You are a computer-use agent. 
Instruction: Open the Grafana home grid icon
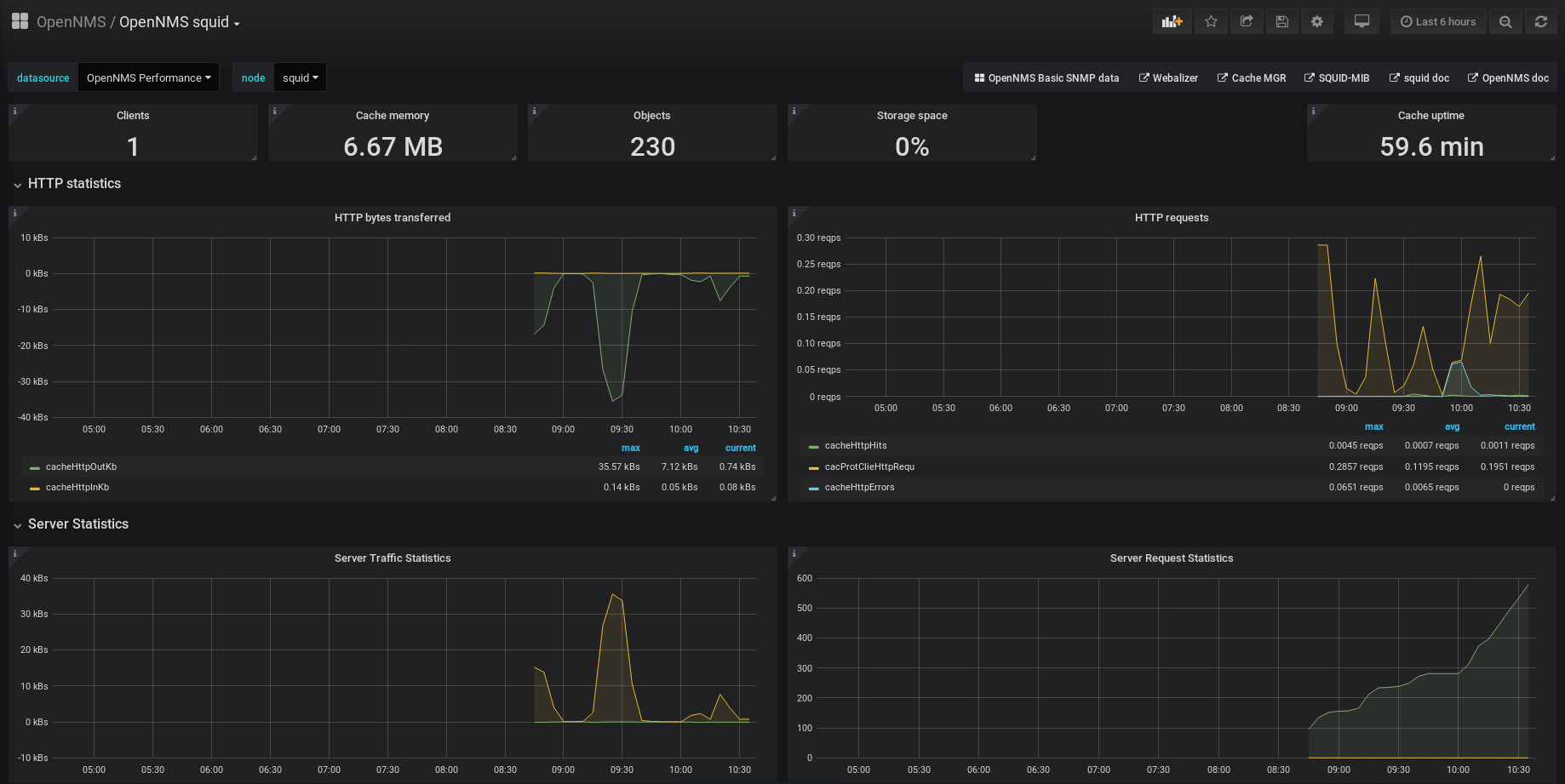point(20,21)
